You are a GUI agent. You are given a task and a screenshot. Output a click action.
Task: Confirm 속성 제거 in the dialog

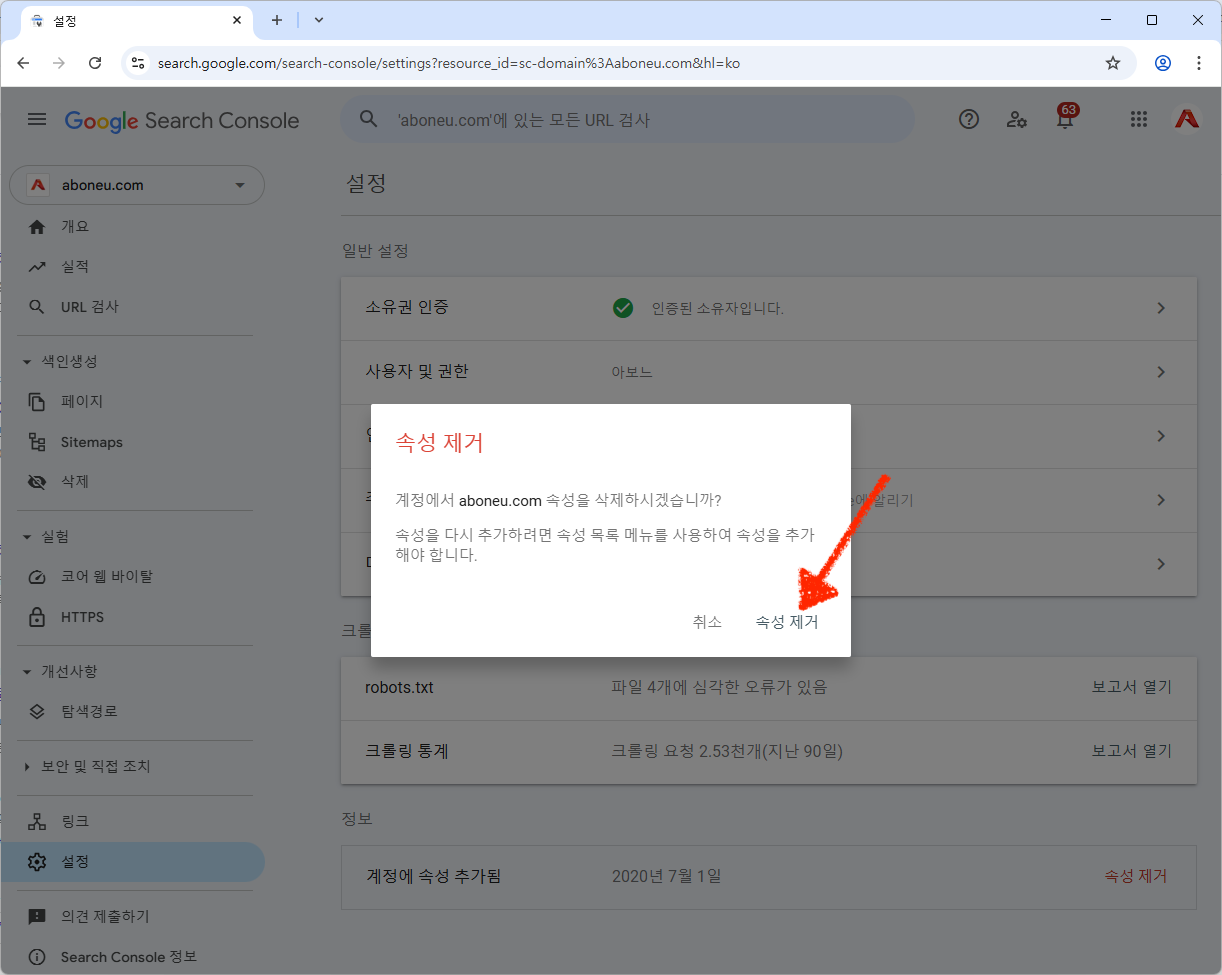(787, 622)
